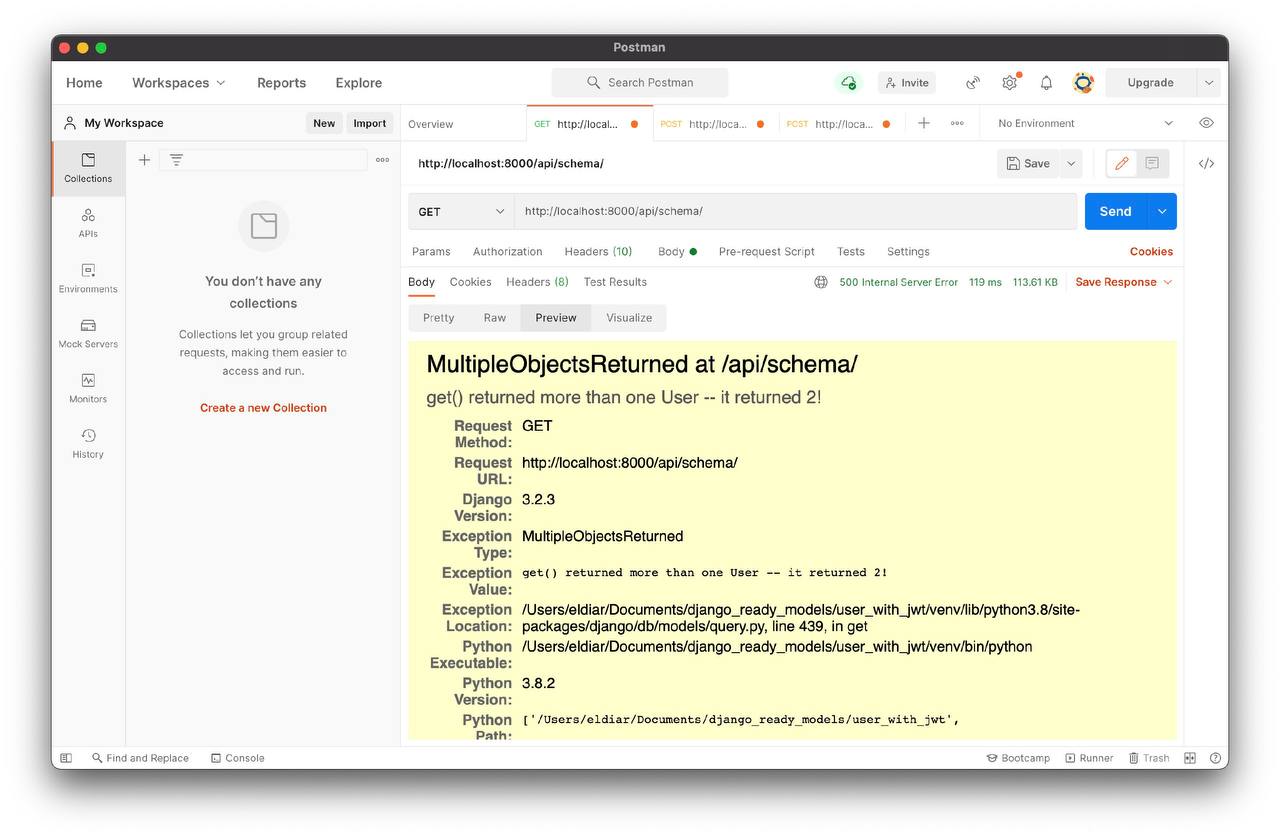
Task: Toggle the sidebar icon in status bar
Action: click(66, 758)
